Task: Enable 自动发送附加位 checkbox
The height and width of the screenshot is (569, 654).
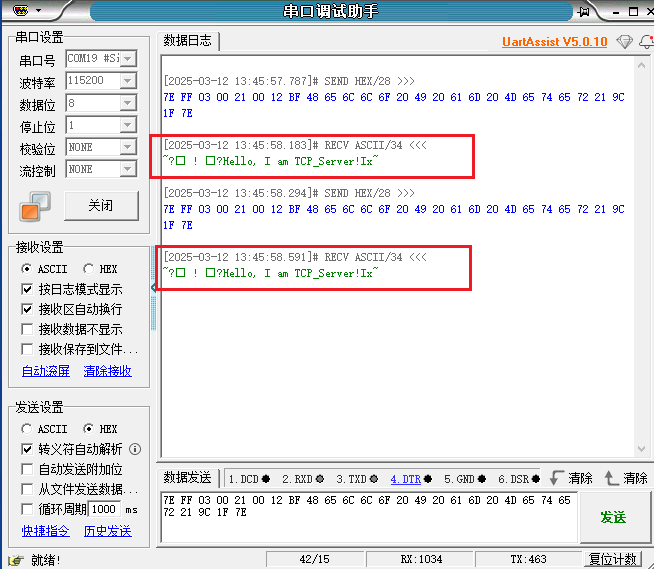Action: click(x=27, y=469)
